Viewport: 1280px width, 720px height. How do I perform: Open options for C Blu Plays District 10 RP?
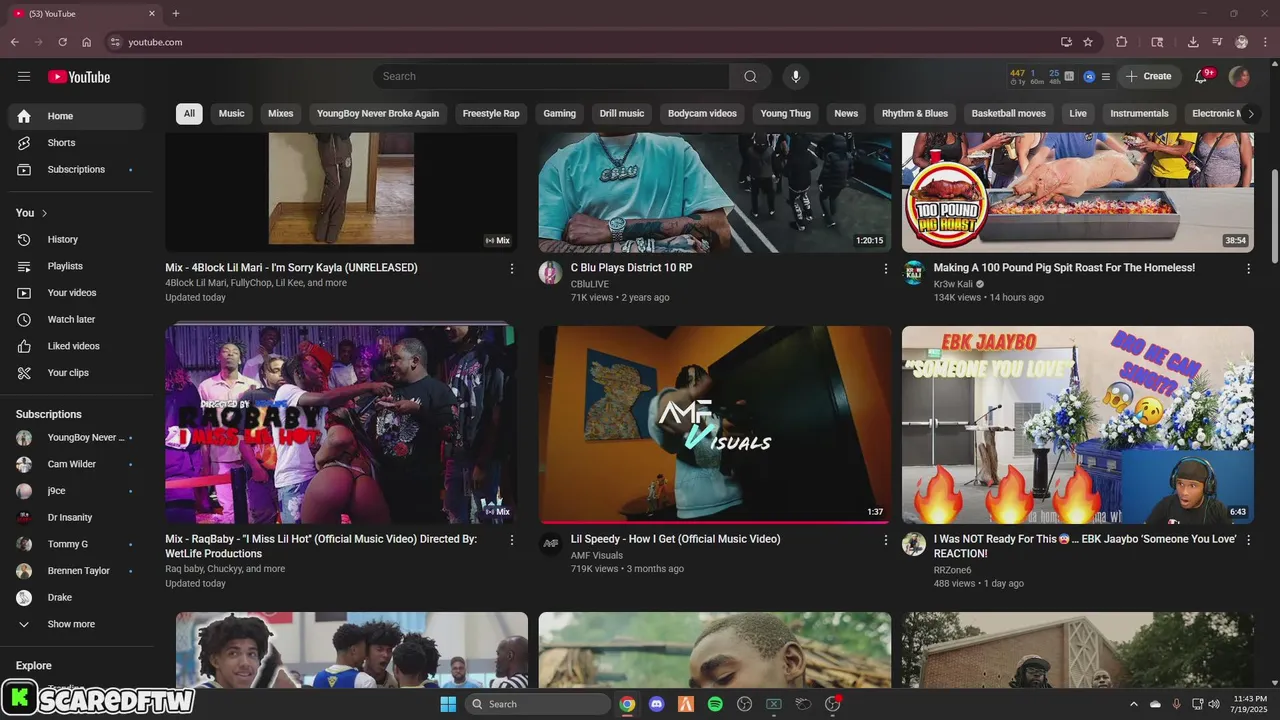pos(885,268)
